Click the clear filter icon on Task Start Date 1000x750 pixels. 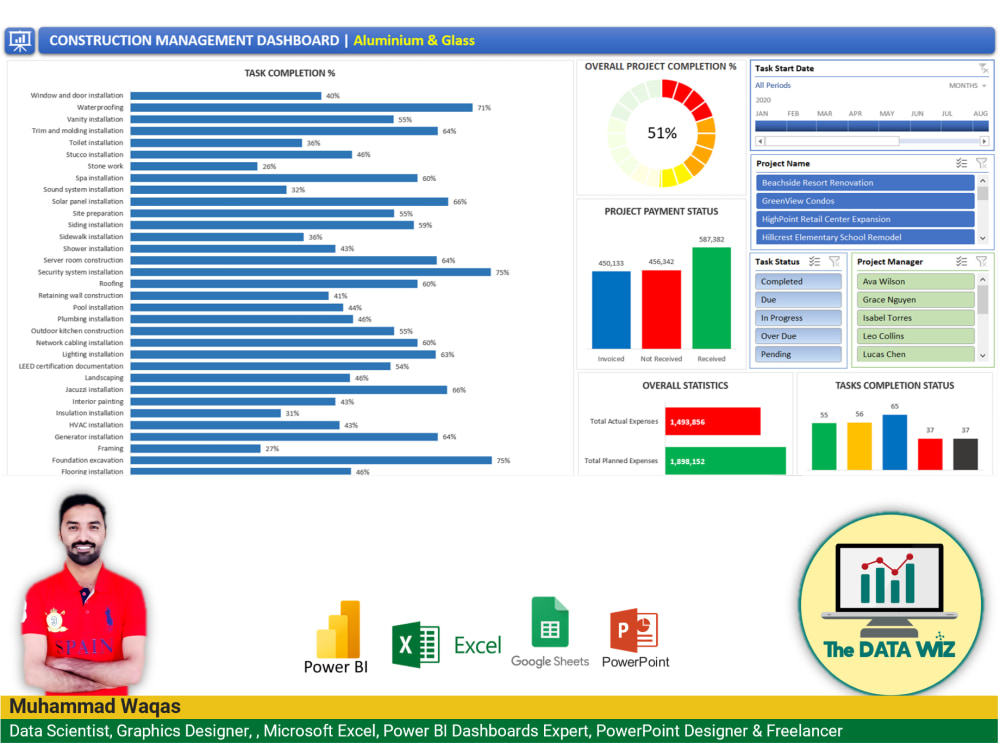[983, 69]
